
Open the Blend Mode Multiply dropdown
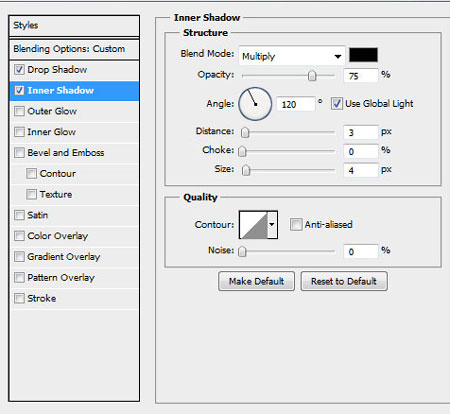click(x=292, y=56)
